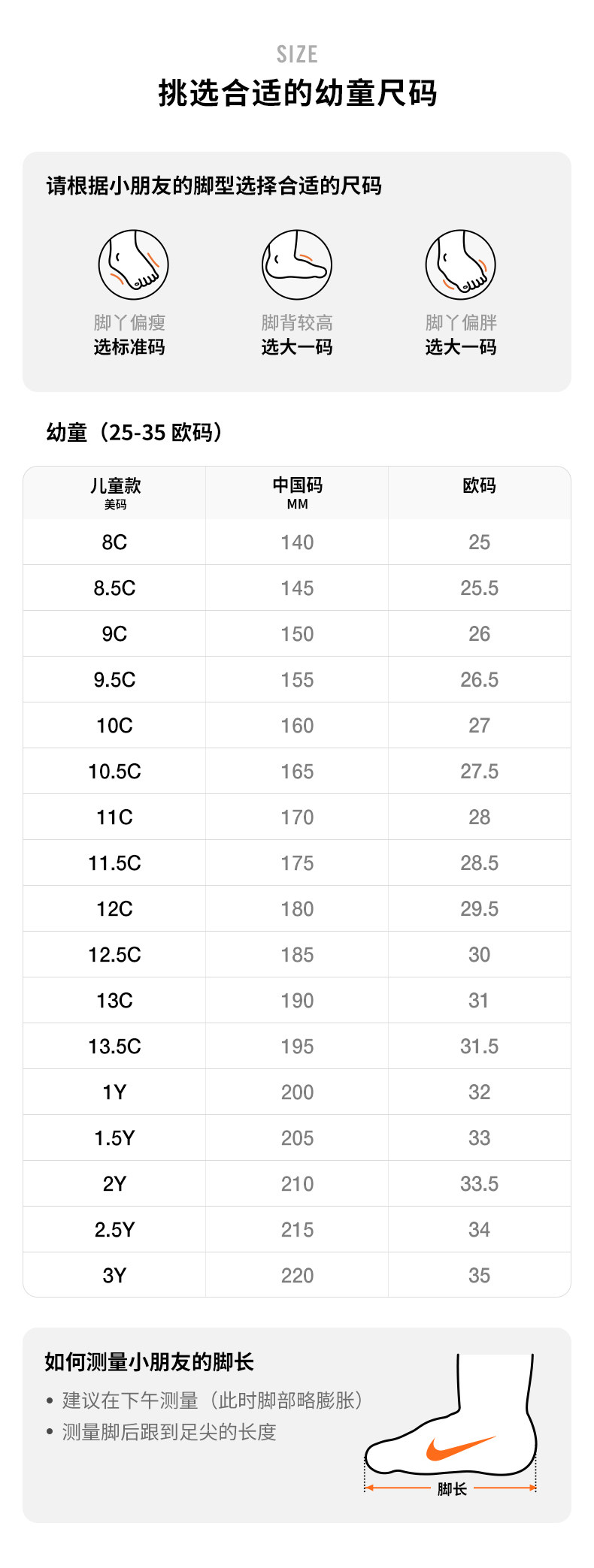Image resolution: width=594 pixels, height=1568 pixels.
Task: Click the 如何测量小朋友的脚长 heading
Action: click(150, 1361)
